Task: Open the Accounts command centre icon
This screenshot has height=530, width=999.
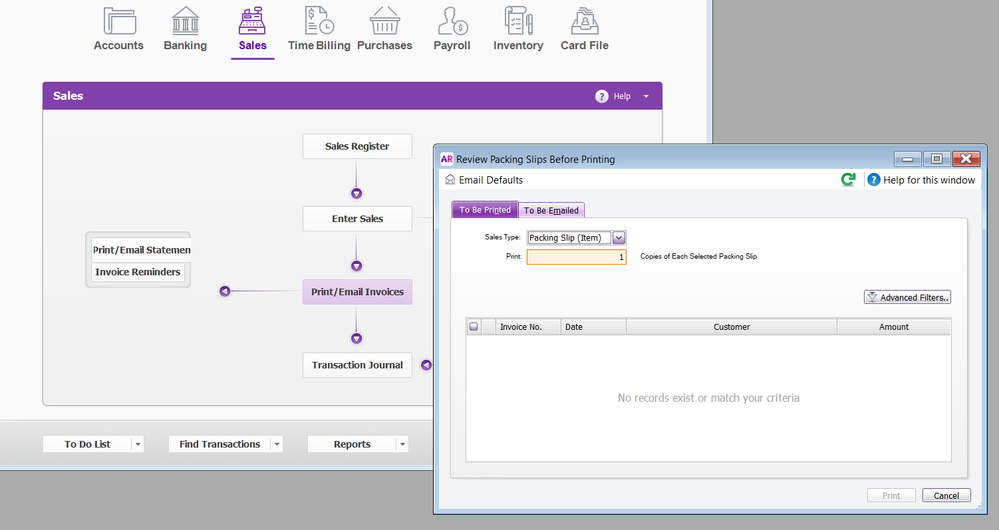Action: [119, 22]
